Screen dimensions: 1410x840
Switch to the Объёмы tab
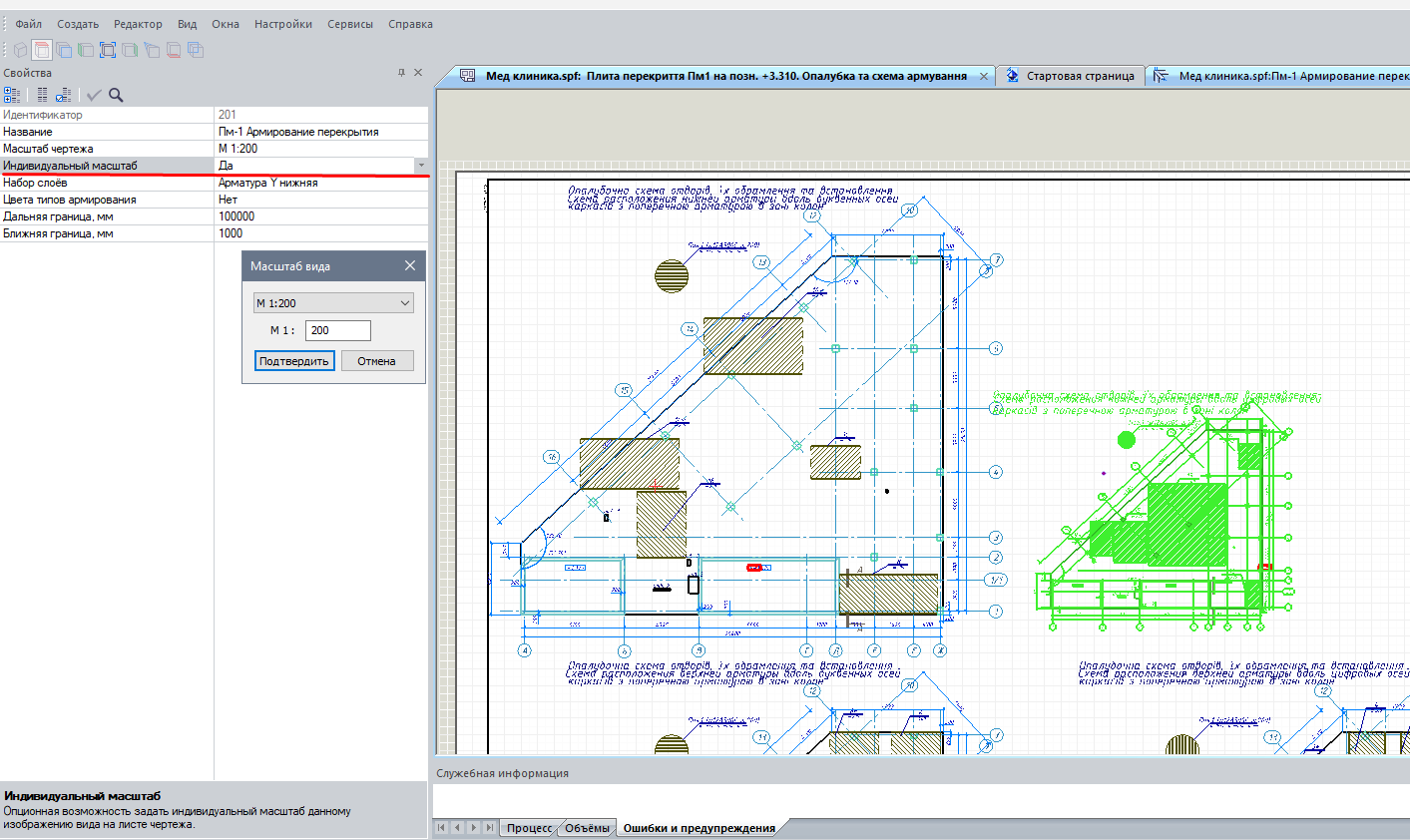(587, 828)
